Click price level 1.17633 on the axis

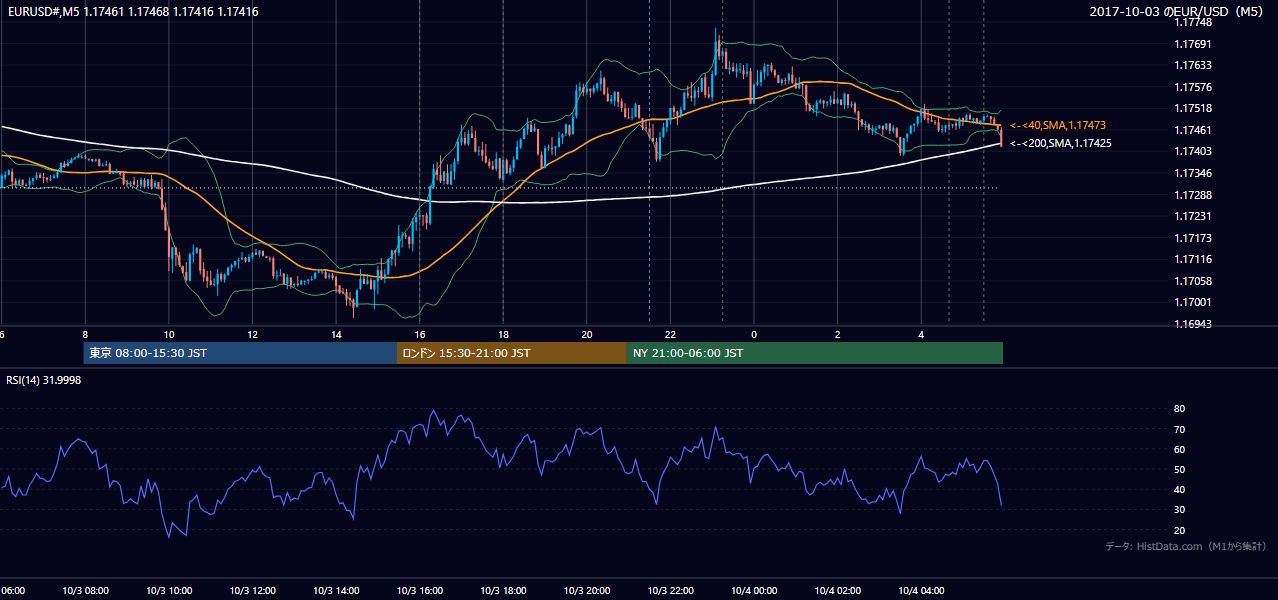coord(1193,65)
